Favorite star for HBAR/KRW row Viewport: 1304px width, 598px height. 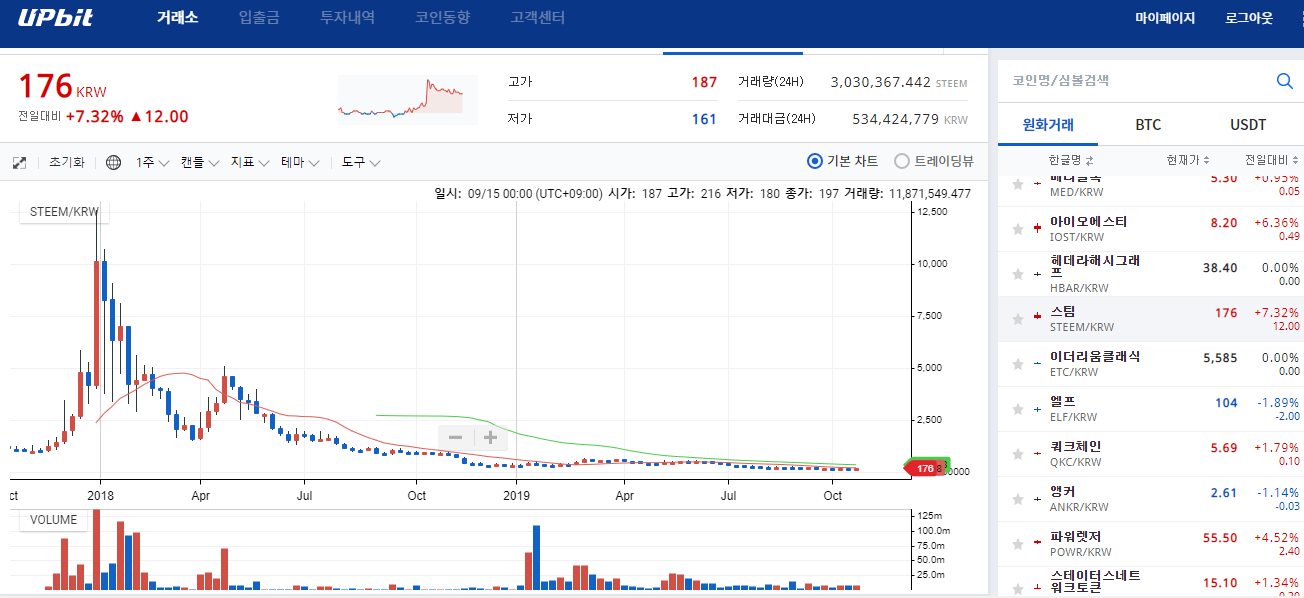[x=1018, y=274]
